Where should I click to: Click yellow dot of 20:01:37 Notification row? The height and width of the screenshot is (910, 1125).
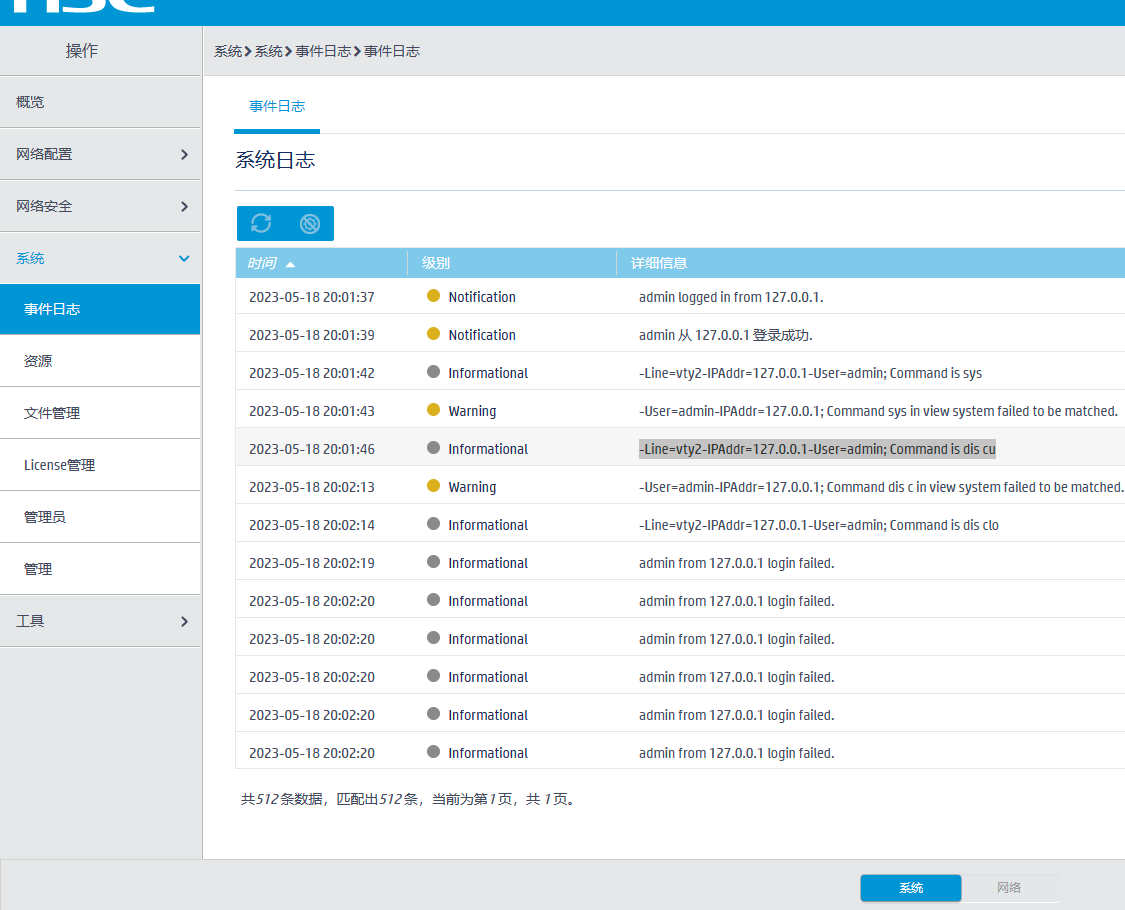[433, 296]
